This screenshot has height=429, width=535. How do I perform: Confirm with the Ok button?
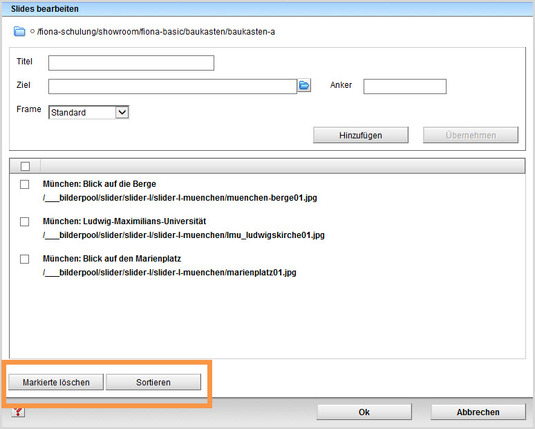pyautogui.click(x=364, y=412)
